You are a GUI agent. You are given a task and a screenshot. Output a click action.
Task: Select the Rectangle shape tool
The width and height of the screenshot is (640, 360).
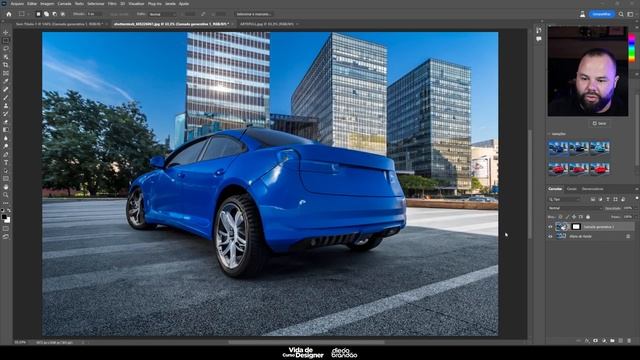tap(6, 179)
